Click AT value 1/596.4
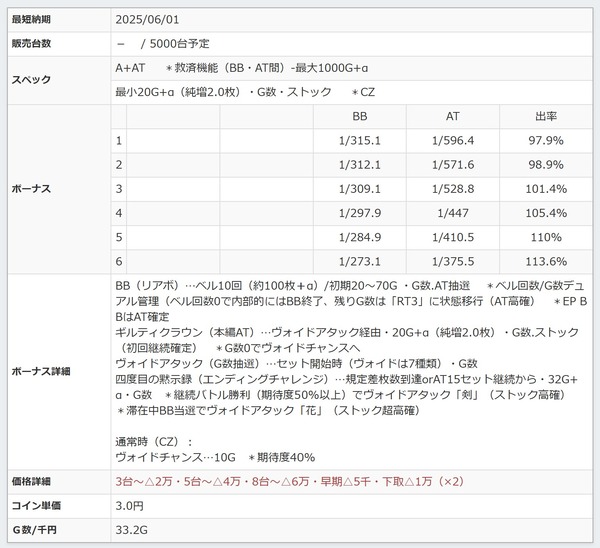Viewport: 600px width, 548px height. pos(453,141)
